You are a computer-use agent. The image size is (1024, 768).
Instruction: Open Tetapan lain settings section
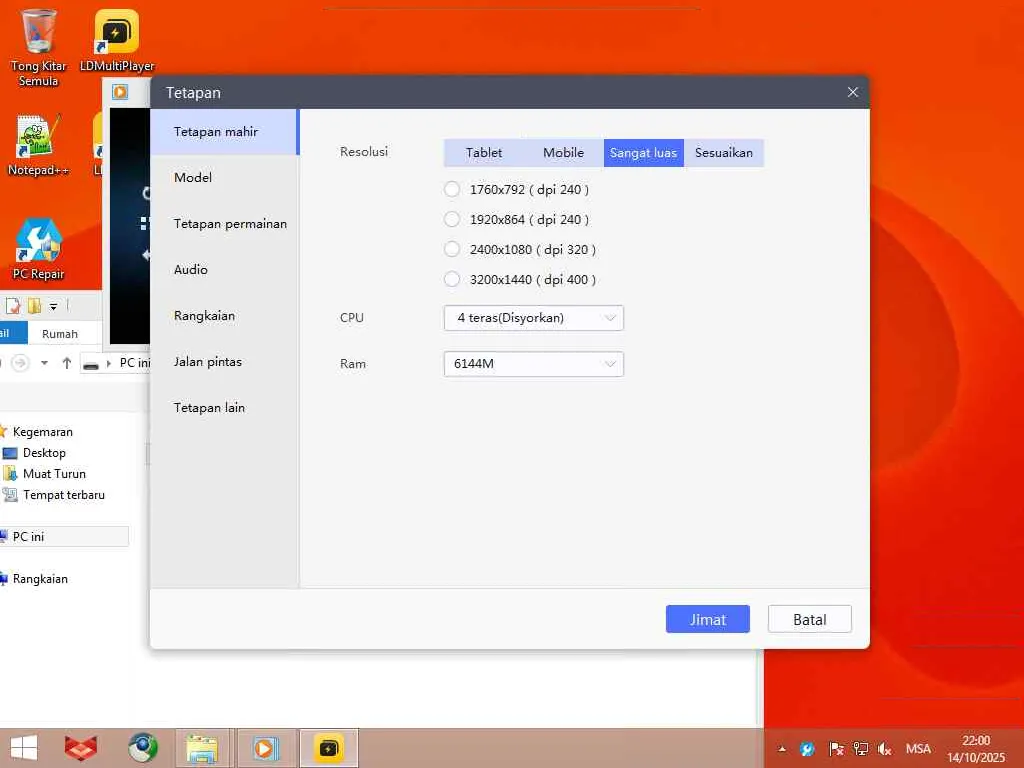[224, 408]
